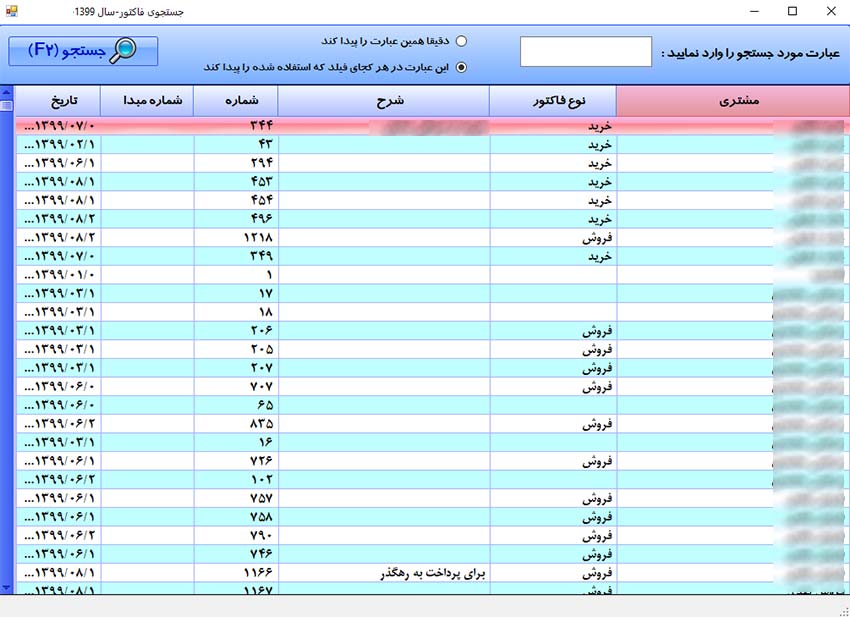The height and width of the screenshot is (617, 850).
Task: Click scroll-up arrow of the left scrollbar
Action: (x=7, y=92)
